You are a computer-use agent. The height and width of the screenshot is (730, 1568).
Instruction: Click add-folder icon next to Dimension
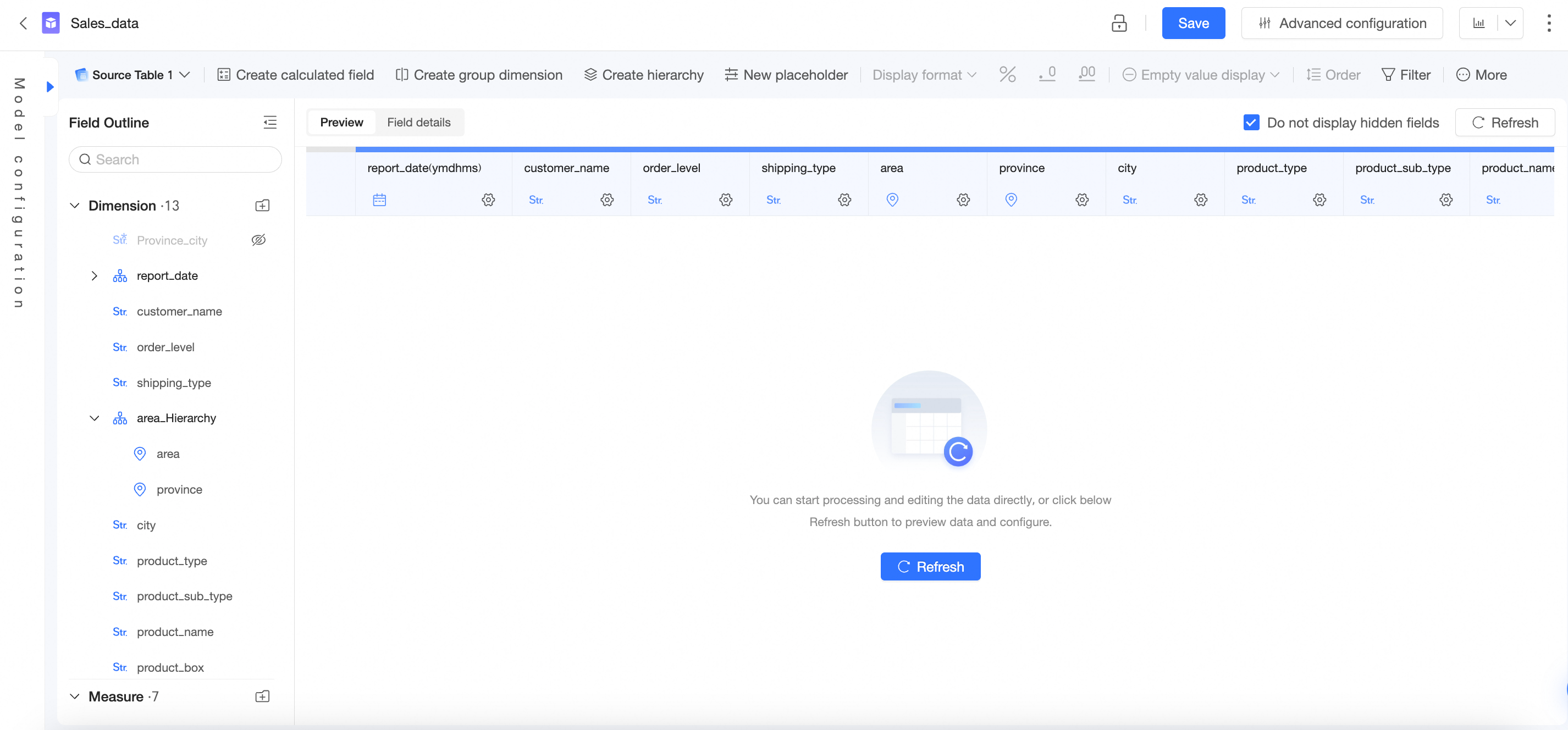(262, 206)
